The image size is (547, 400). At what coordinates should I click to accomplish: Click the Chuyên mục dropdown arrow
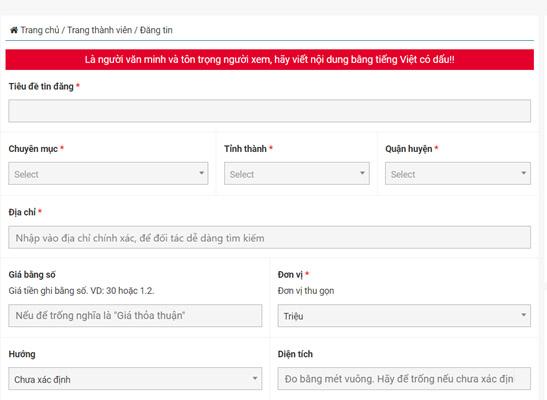coord(201,173)
